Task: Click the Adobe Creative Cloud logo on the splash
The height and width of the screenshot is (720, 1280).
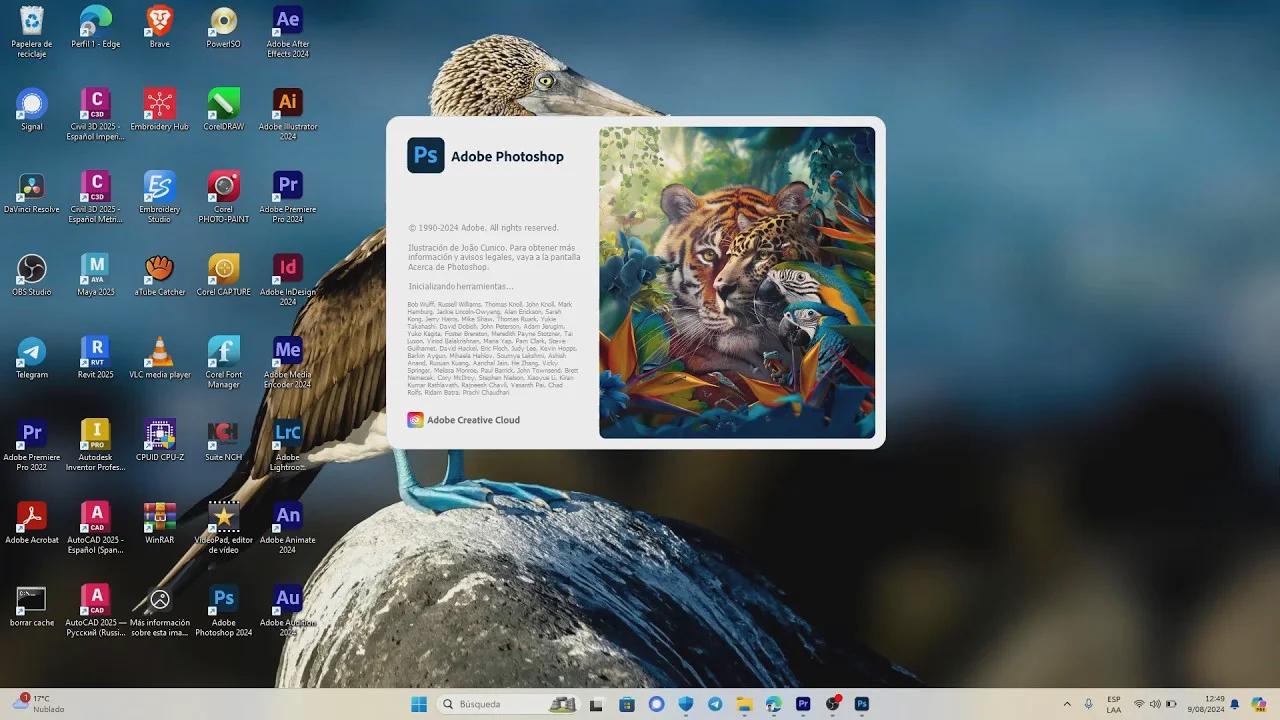Action: (416, 420)
